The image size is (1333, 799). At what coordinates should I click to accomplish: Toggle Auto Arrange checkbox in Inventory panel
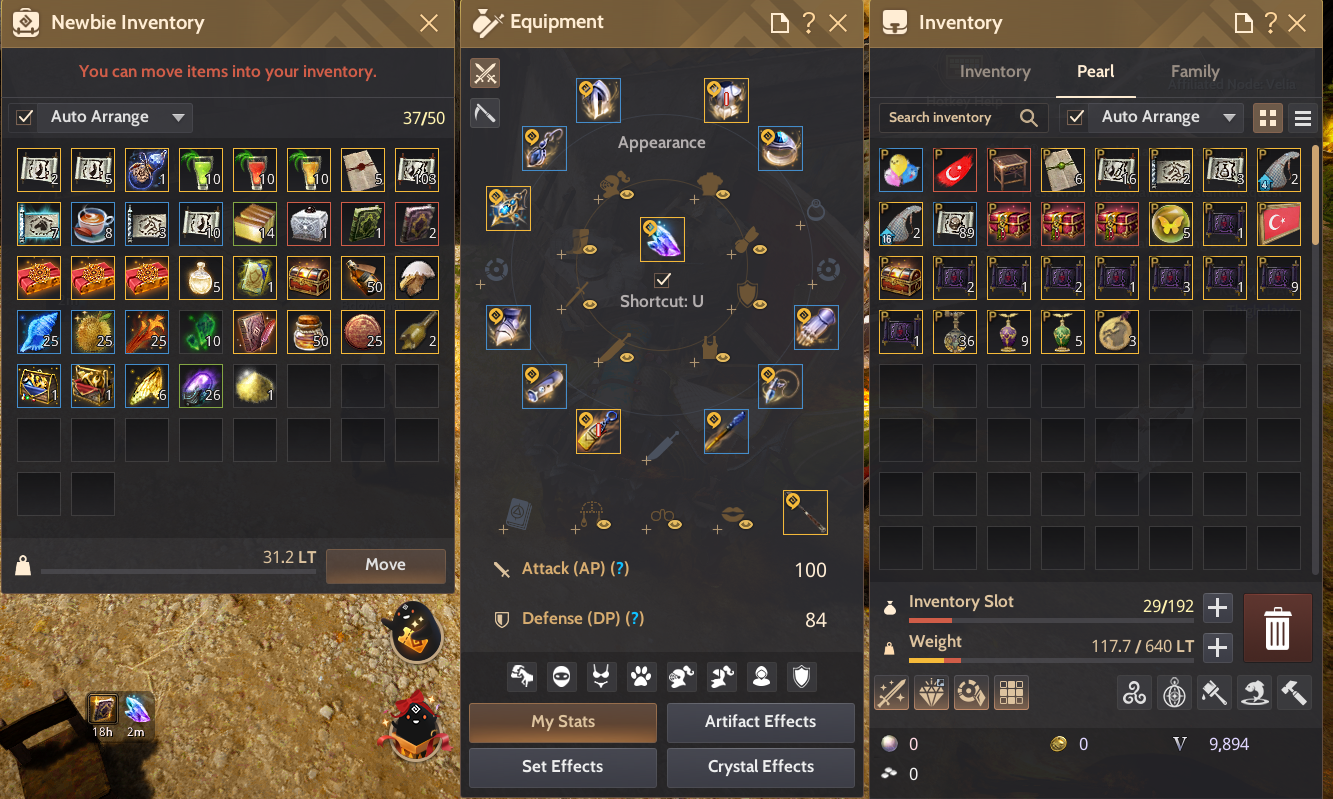pos(1076,117)
